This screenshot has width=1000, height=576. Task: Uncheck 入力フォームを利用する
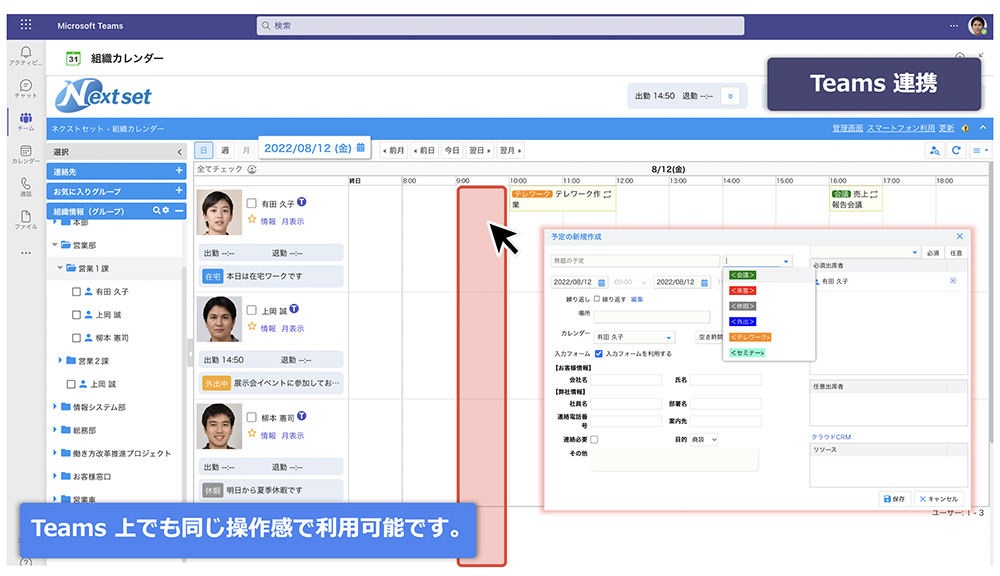(x=598, y=353)
